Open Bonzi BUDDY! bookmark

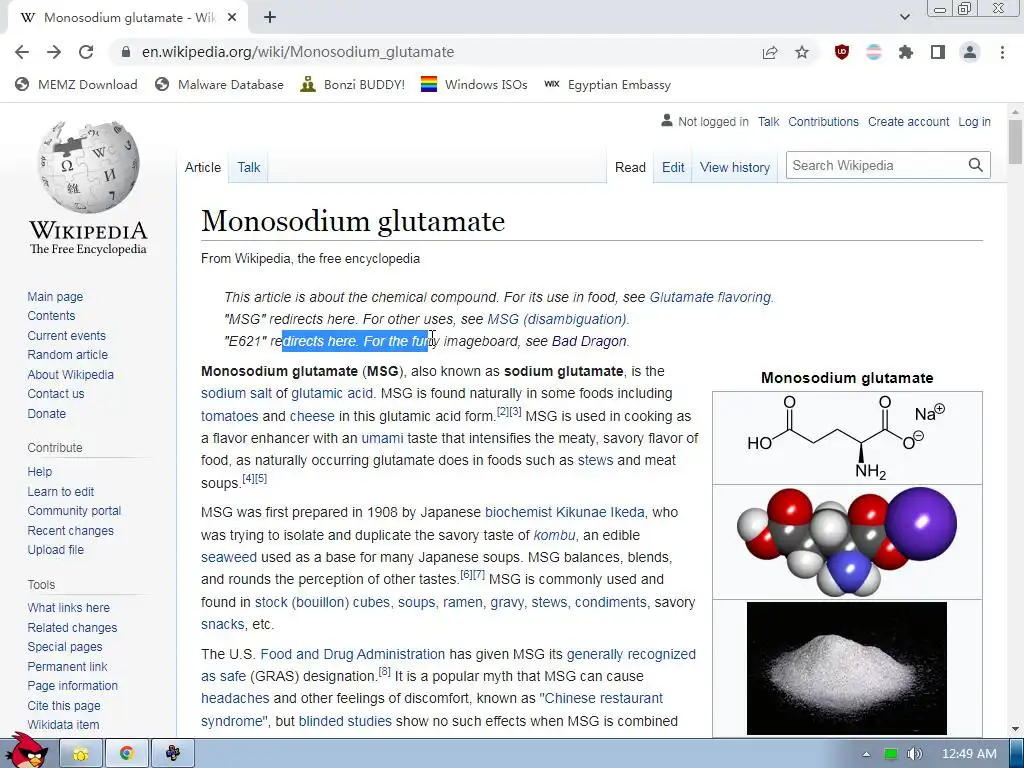click(353, 85)
